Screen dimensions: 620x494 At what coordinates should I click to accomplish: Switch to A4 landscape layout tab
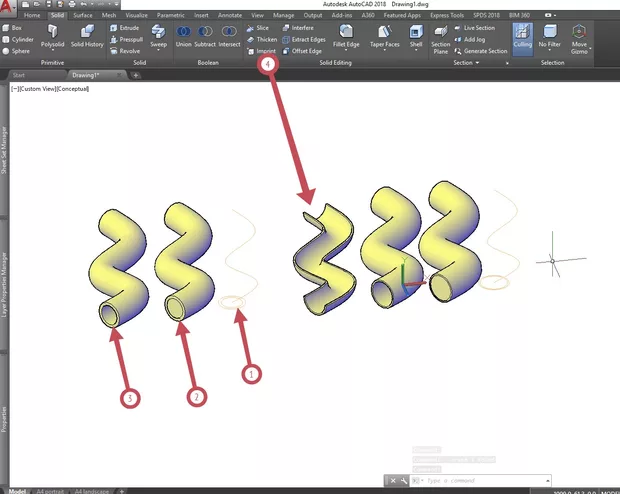[x=91, y=491]
